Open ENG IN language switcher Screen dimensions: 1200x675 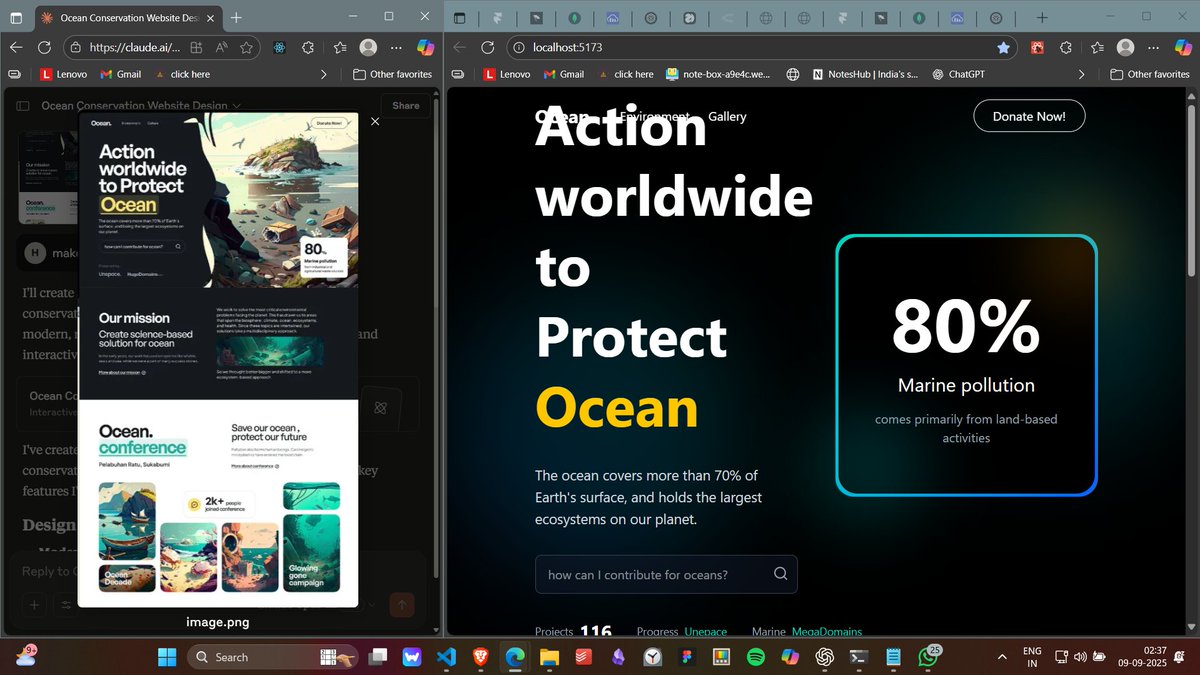pyautogui.click(x=1032, y=657)
